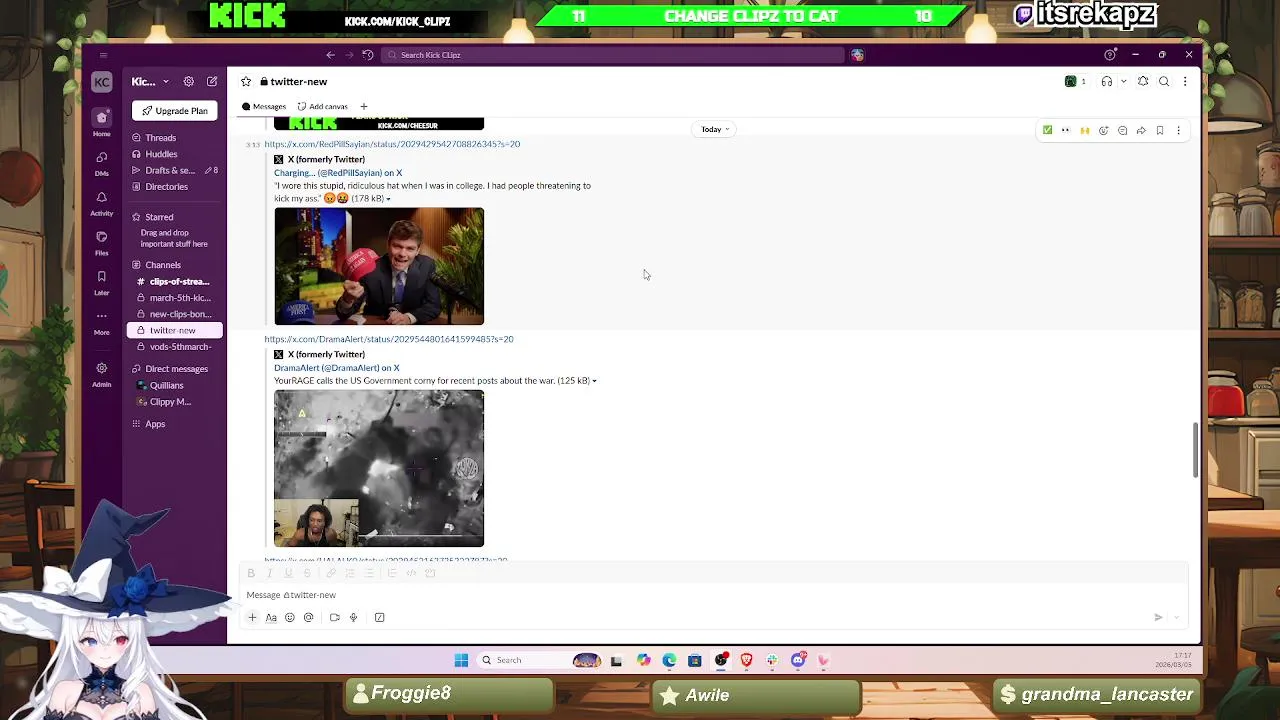
Task: Insert a mention with @ icon
Action: (x=308, y=618)
